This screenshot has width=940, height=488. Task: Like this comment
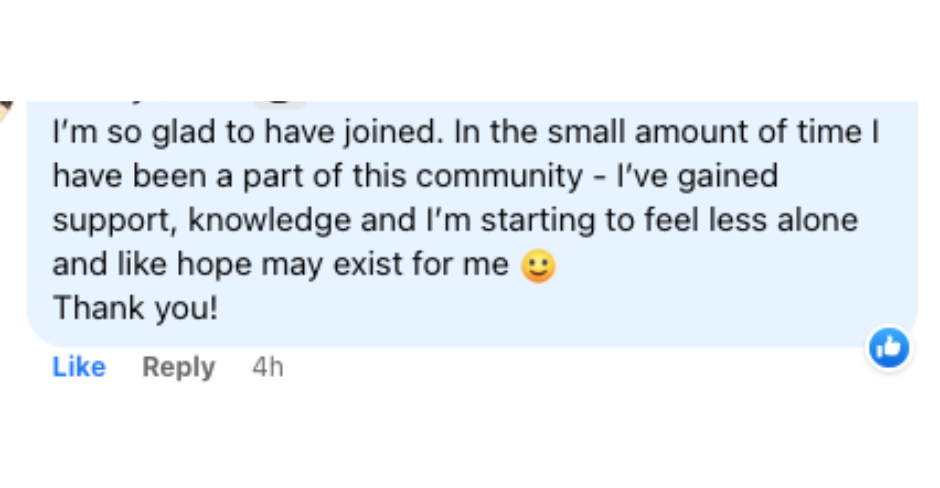click(79, 367)
